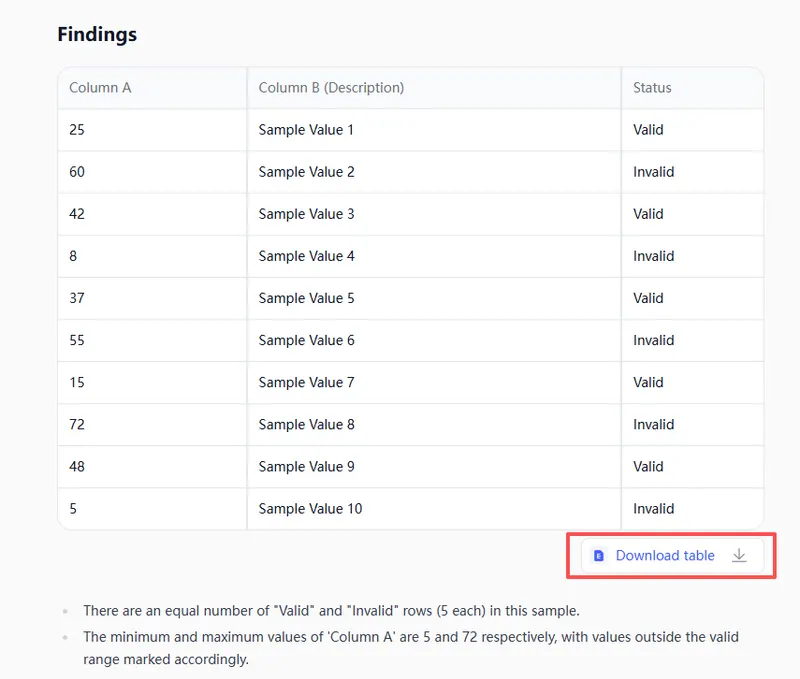Select the Sample Value 10 cell
This screenshot has height=679, width=800.
coord(310,509)
